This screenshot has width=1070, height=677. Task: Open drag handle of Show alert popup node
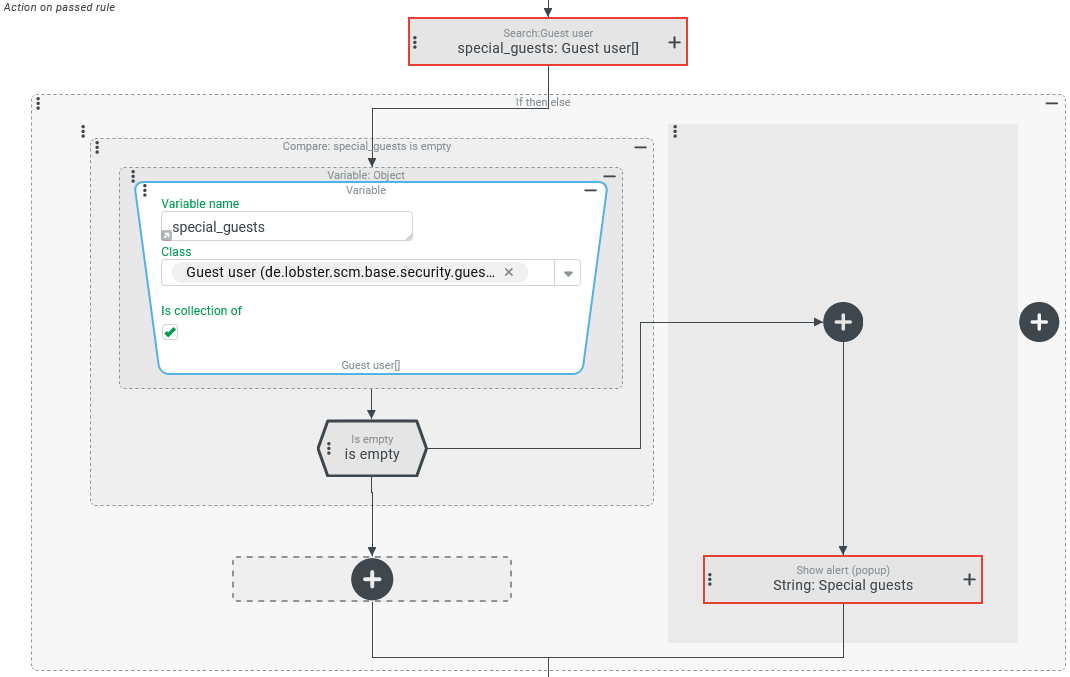[x=710, y=579]
